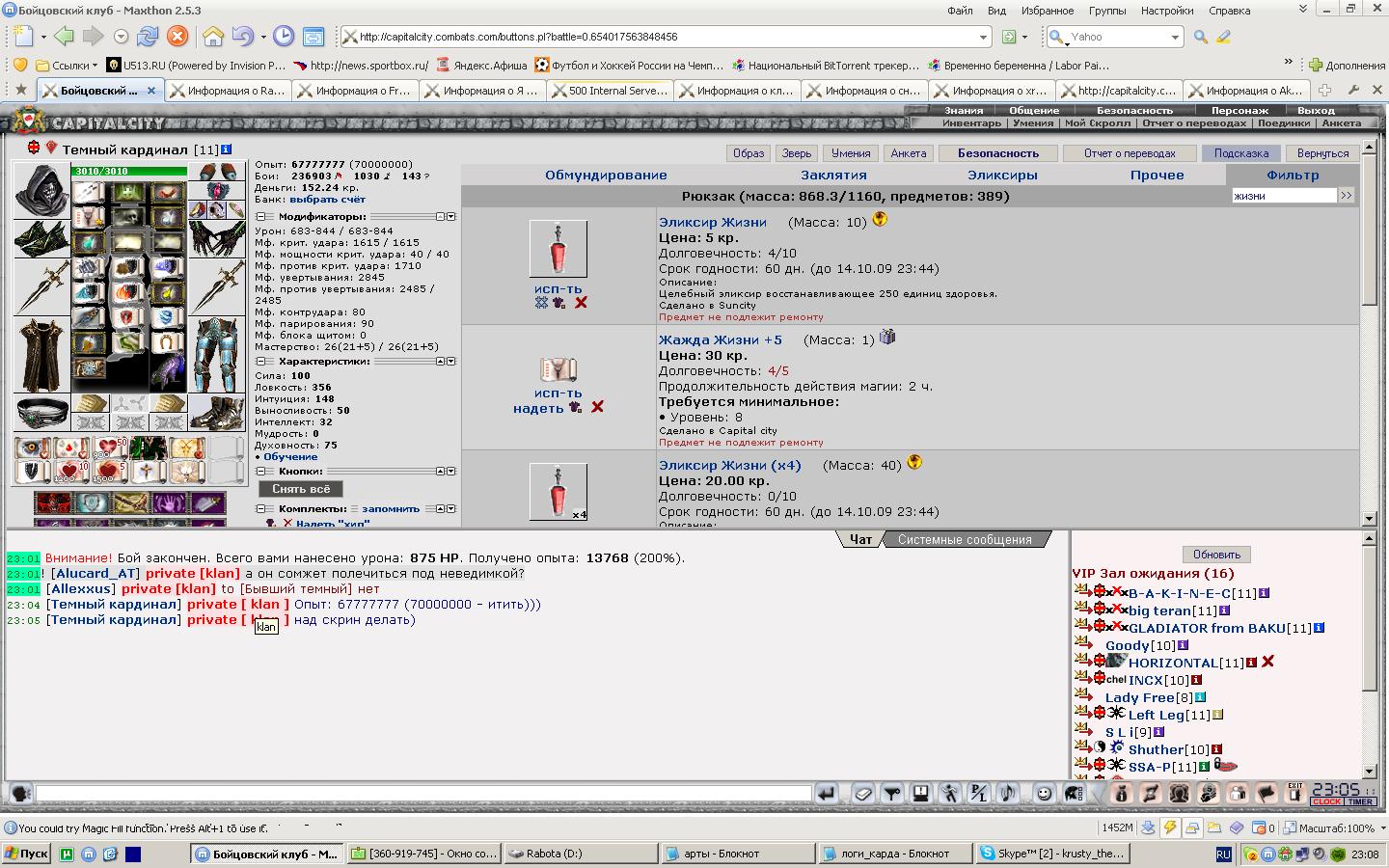
Task: Select the armored leggings equipment slot
Action: [216, 355]
